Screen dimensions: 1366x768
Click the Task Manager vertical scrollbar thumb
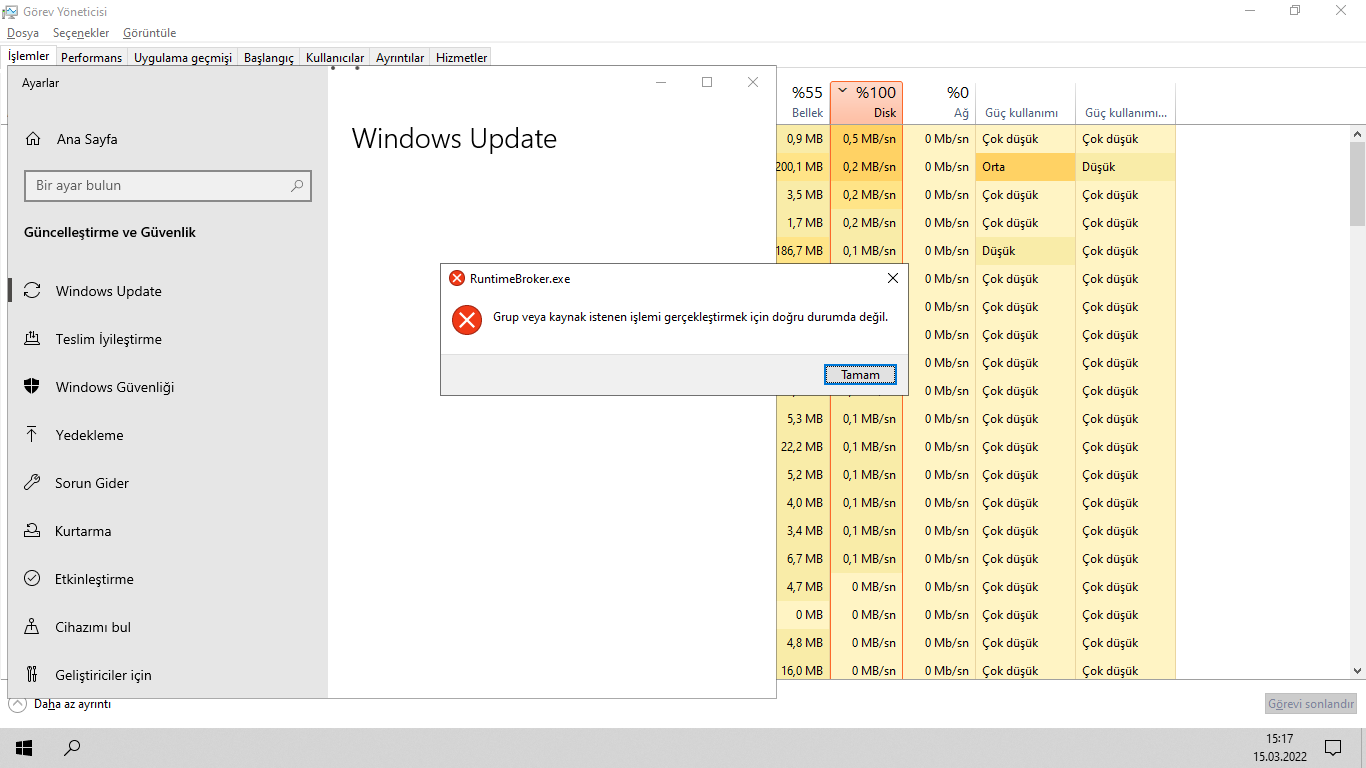1357,184
